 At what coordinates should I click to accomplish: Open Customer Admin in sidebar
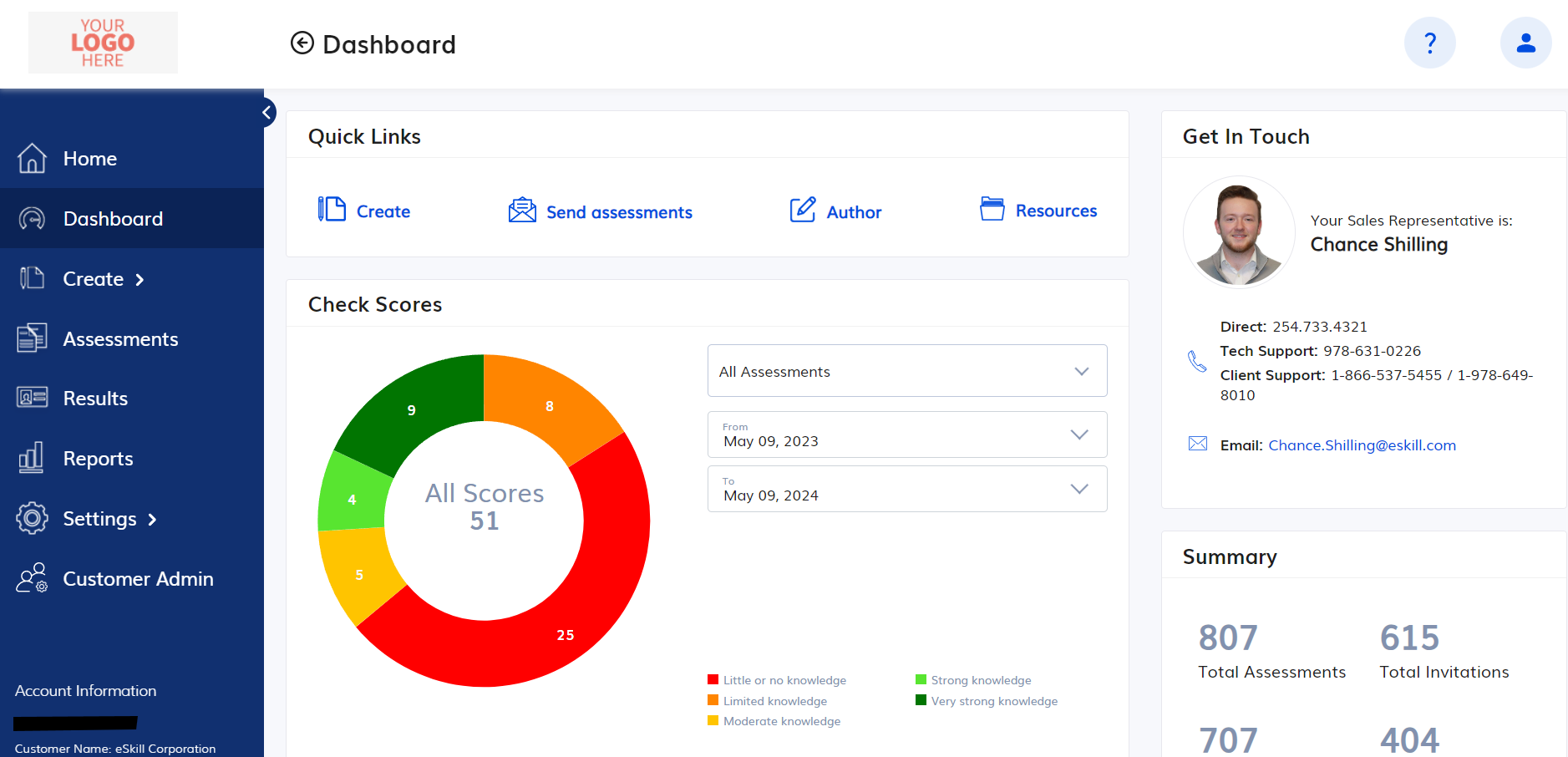click(x=138, y=579)
